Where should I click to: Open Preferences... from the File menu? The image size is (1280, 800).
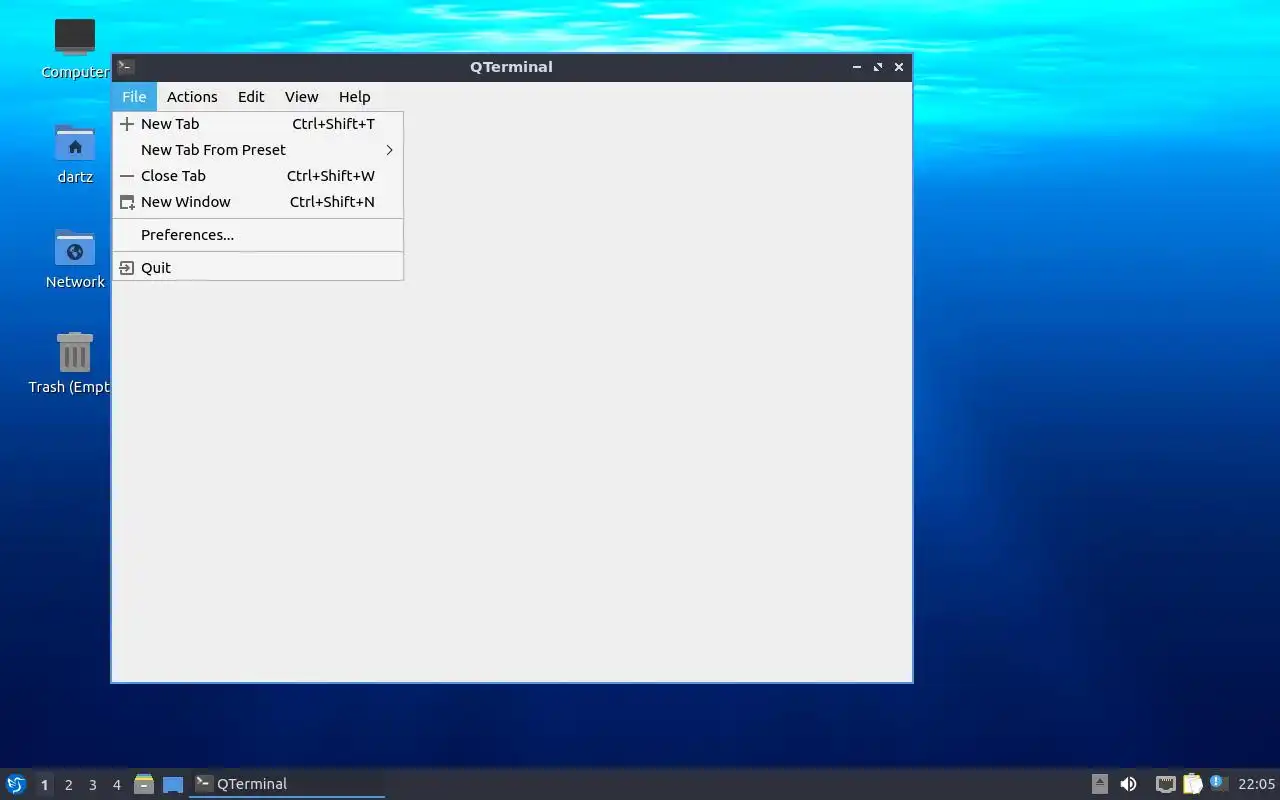coord(258,235)
